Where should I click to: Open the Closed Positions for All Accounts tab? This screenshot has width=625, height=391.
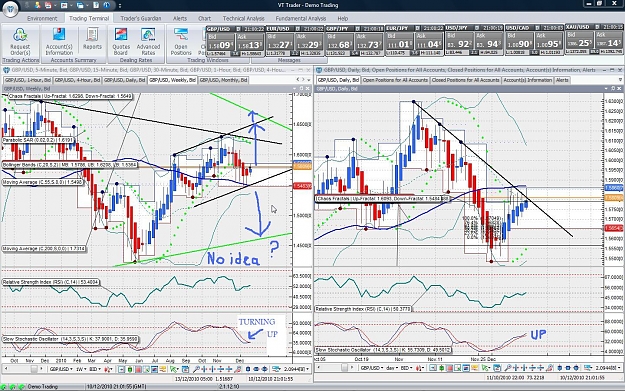(465, 80)
